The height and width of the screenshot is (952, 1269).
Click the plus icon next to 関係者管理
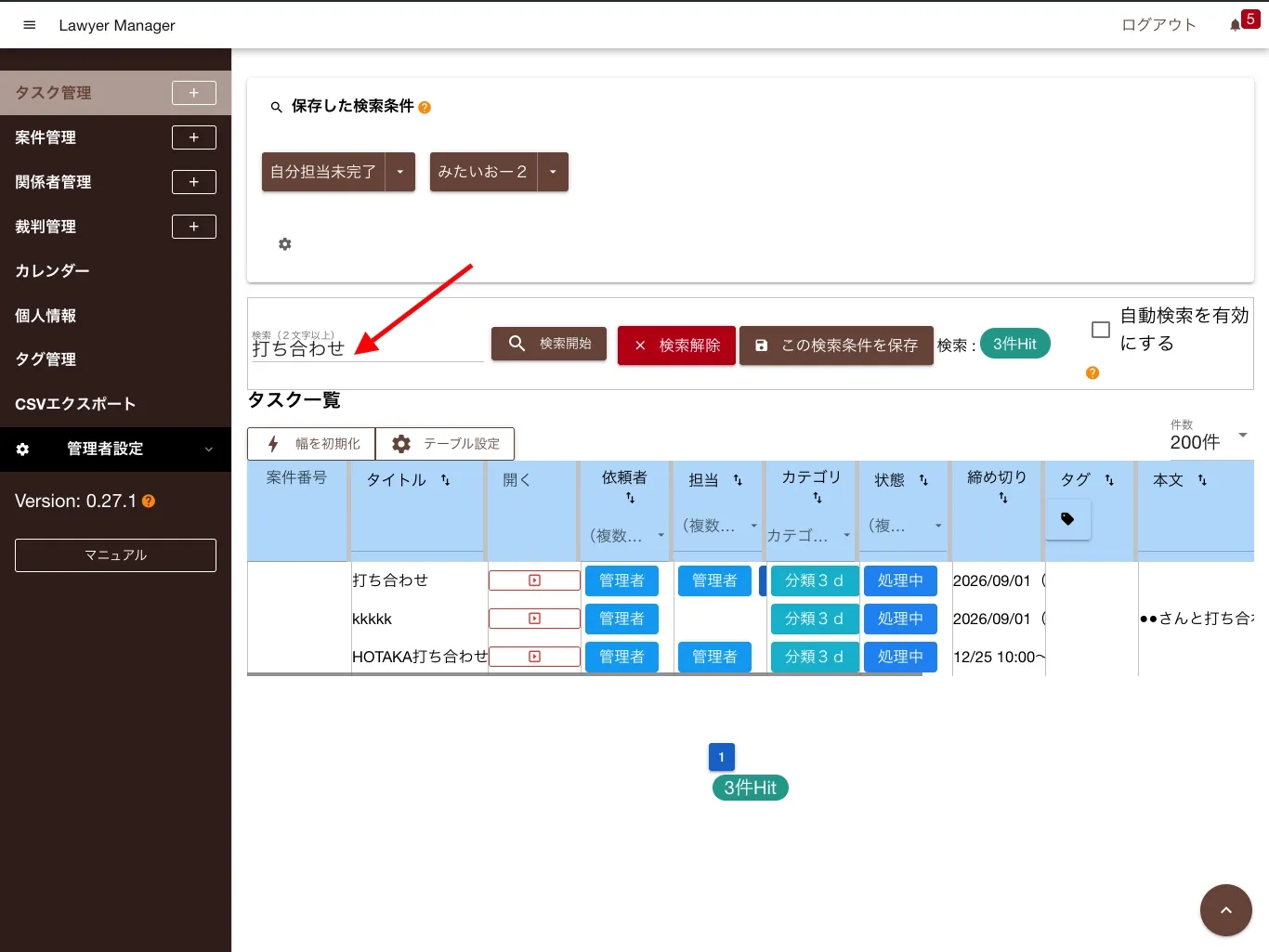[194, 182]
